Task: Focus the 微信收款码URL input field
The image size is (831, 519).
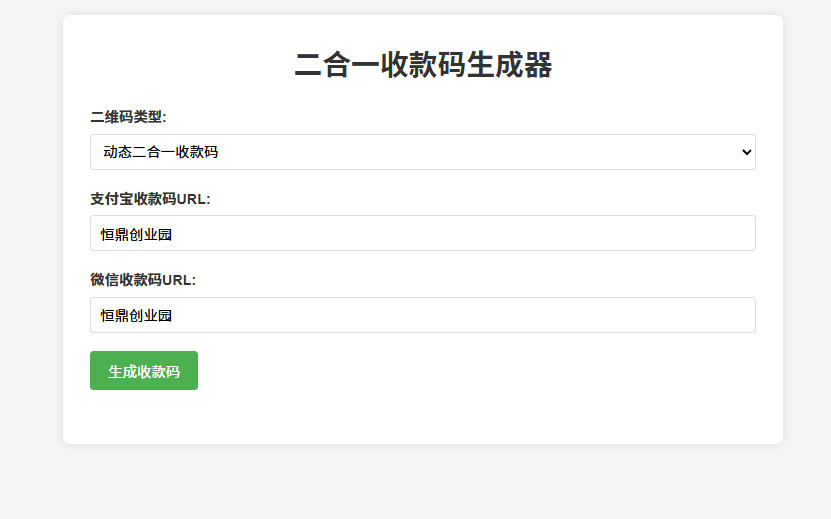Action: [422, 315]
